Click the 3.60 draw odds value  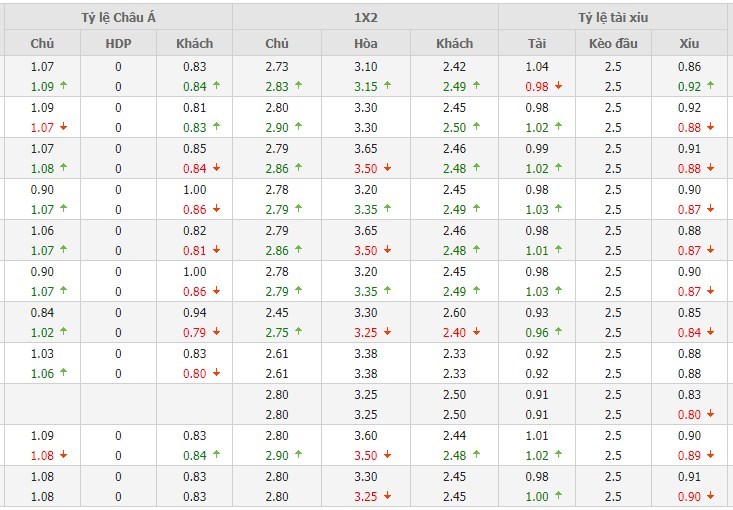366,436
